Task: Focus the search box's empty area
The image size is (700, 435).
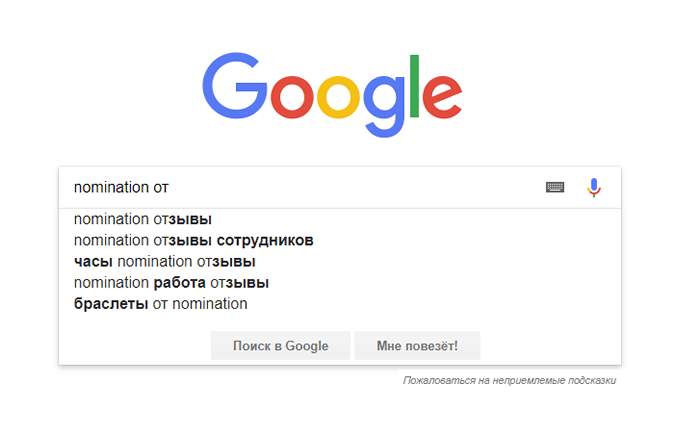Action: click(x=350, y=187)
